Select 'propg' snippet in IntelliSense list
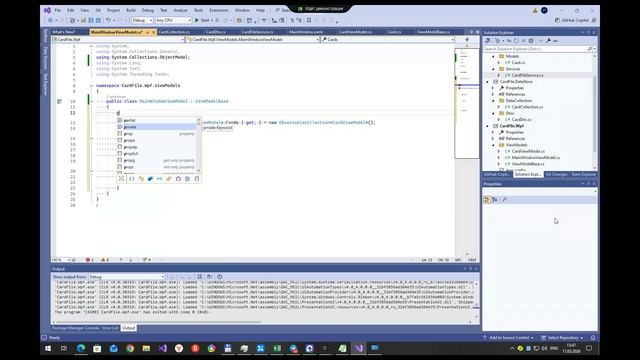The image size is (640, 360). (x=156, y=160)
